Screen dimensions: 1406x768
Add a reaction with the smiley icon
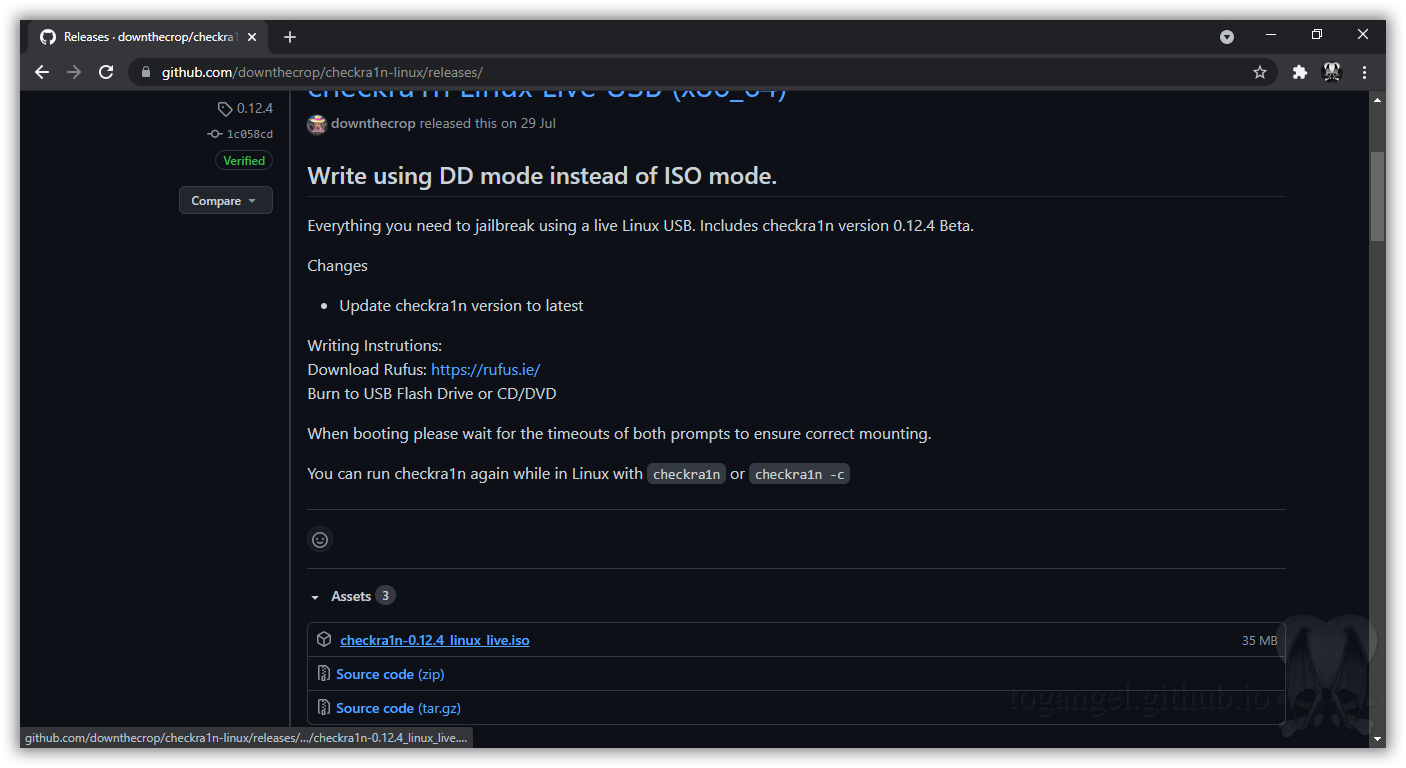point(320,540)
